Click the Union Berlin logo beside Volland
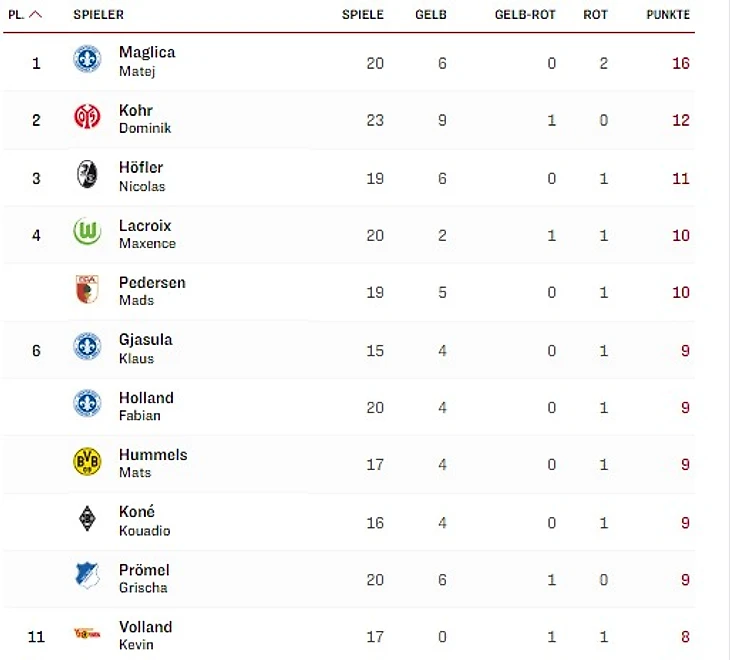730x660 pixels. click(87, 634)
